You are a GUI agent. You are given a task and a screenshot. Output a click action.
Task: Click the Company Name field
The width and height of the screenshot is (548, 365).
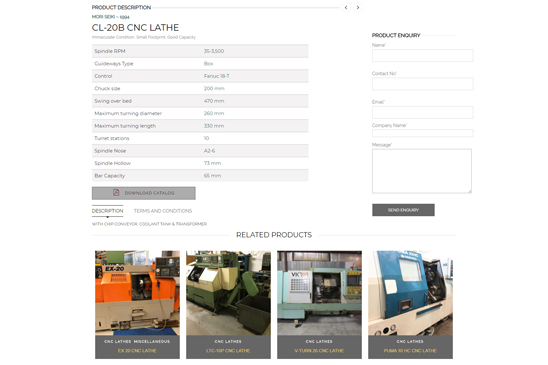click(423, 133)
